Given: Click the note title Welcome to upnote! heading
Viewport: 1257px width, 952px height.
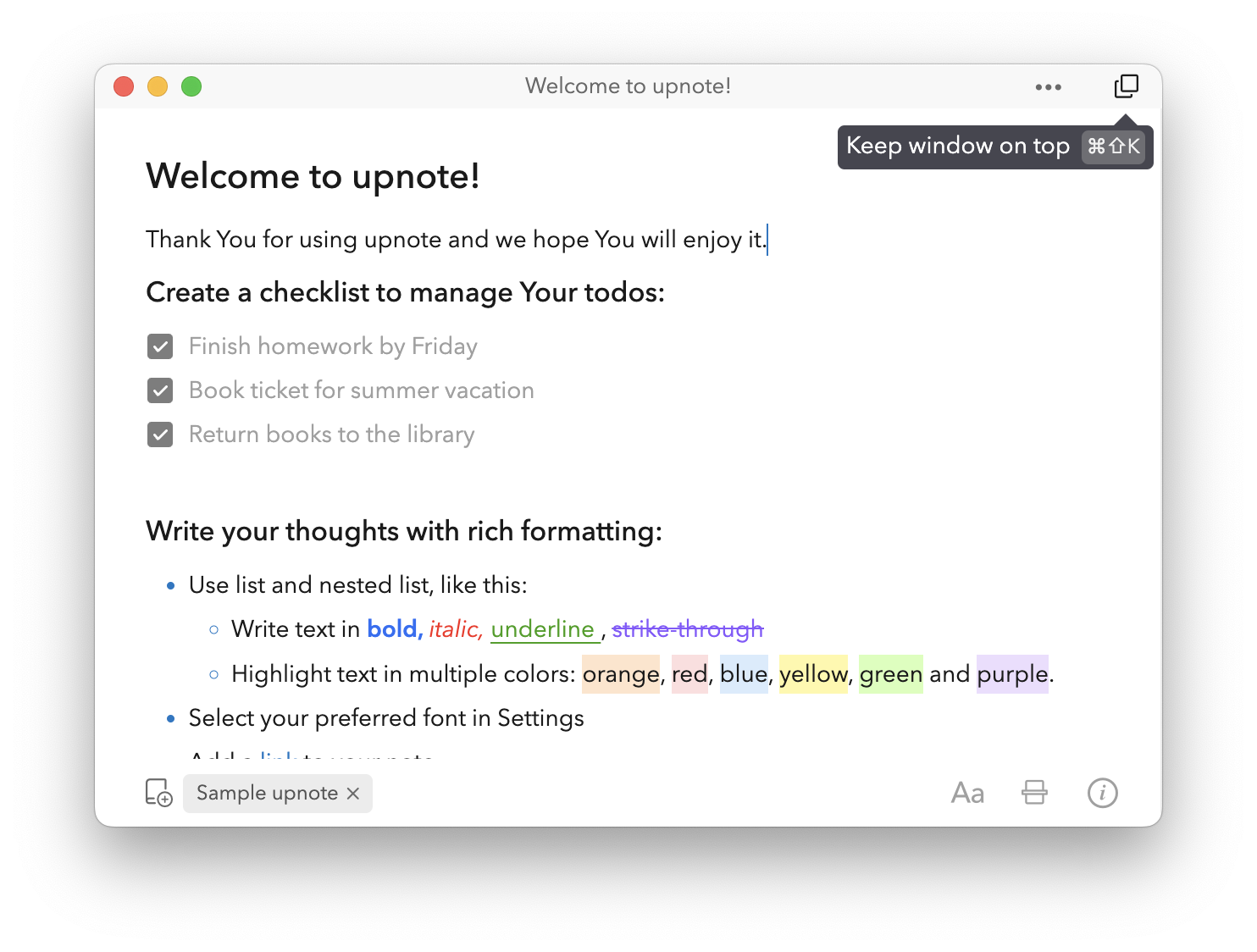Looking at the screenshot, I should click(x=313, y=176).
